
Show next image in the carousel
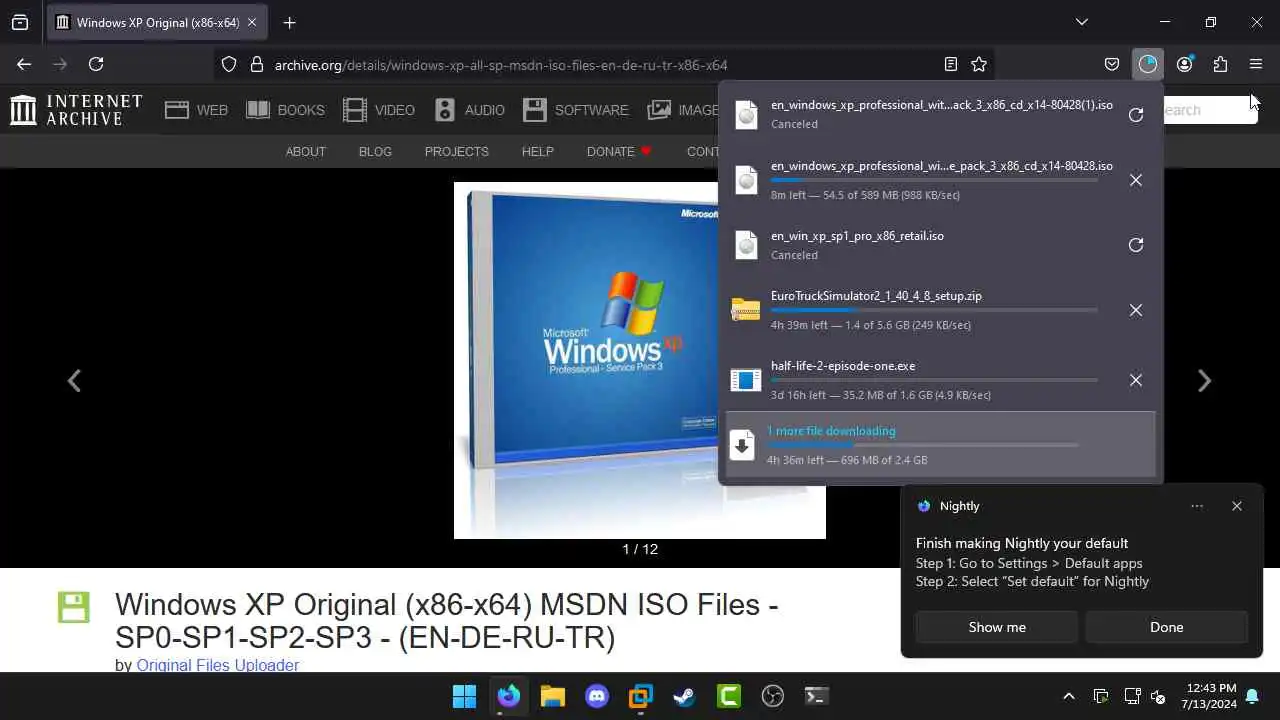[1205, 381]
